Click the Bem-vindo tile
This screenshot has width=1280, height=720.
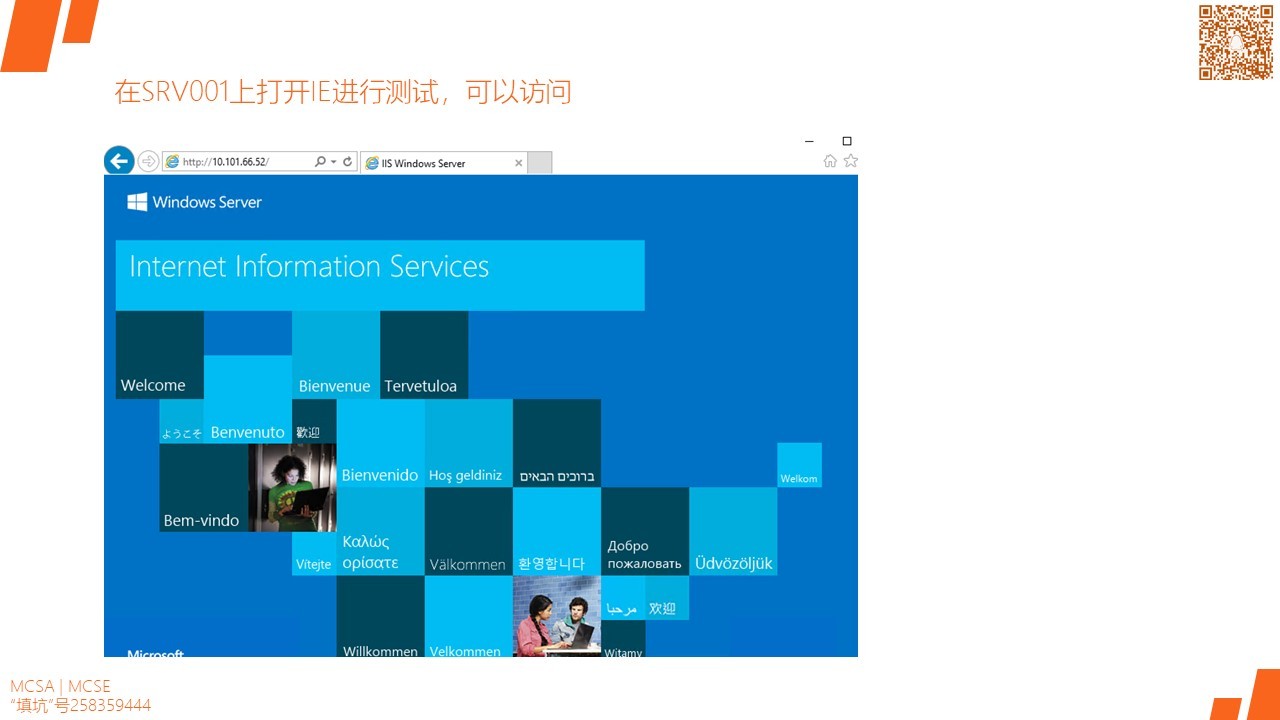tap(204, 488)
